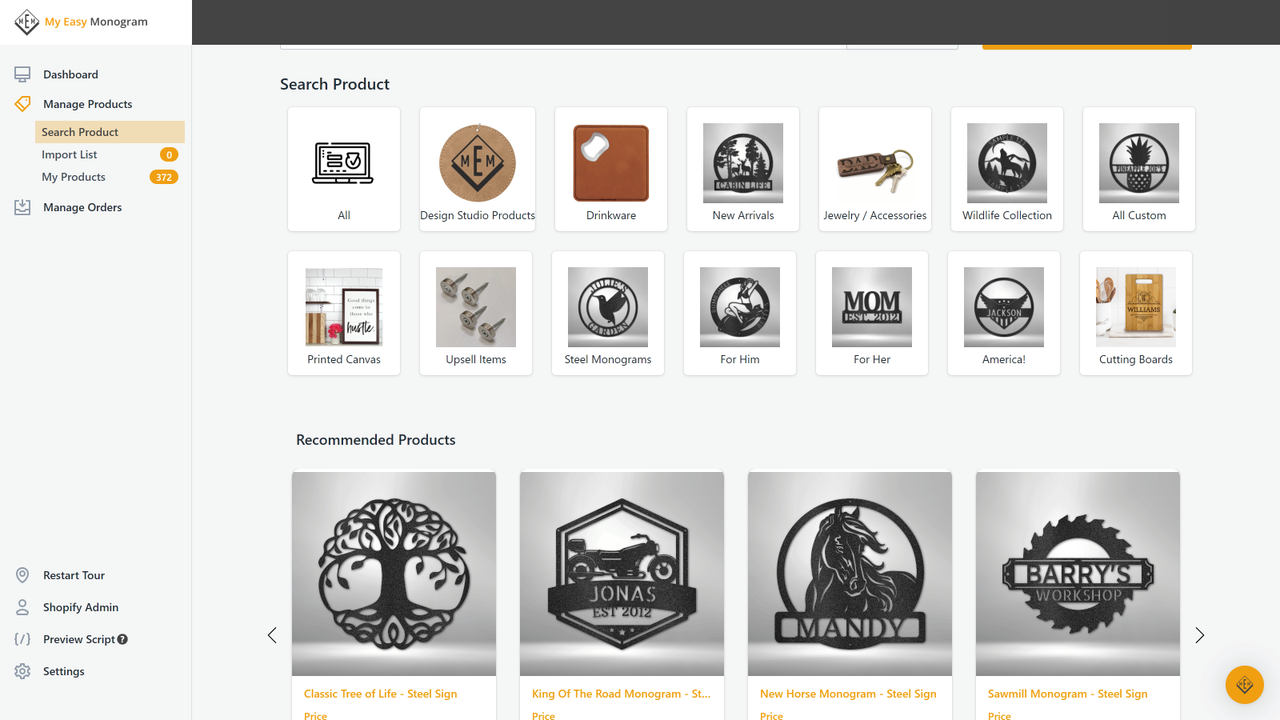Open My Products showing 372 items
The height and width of the screenshot is (720, 1280).
pyautogui.click(x=73, y=176)
